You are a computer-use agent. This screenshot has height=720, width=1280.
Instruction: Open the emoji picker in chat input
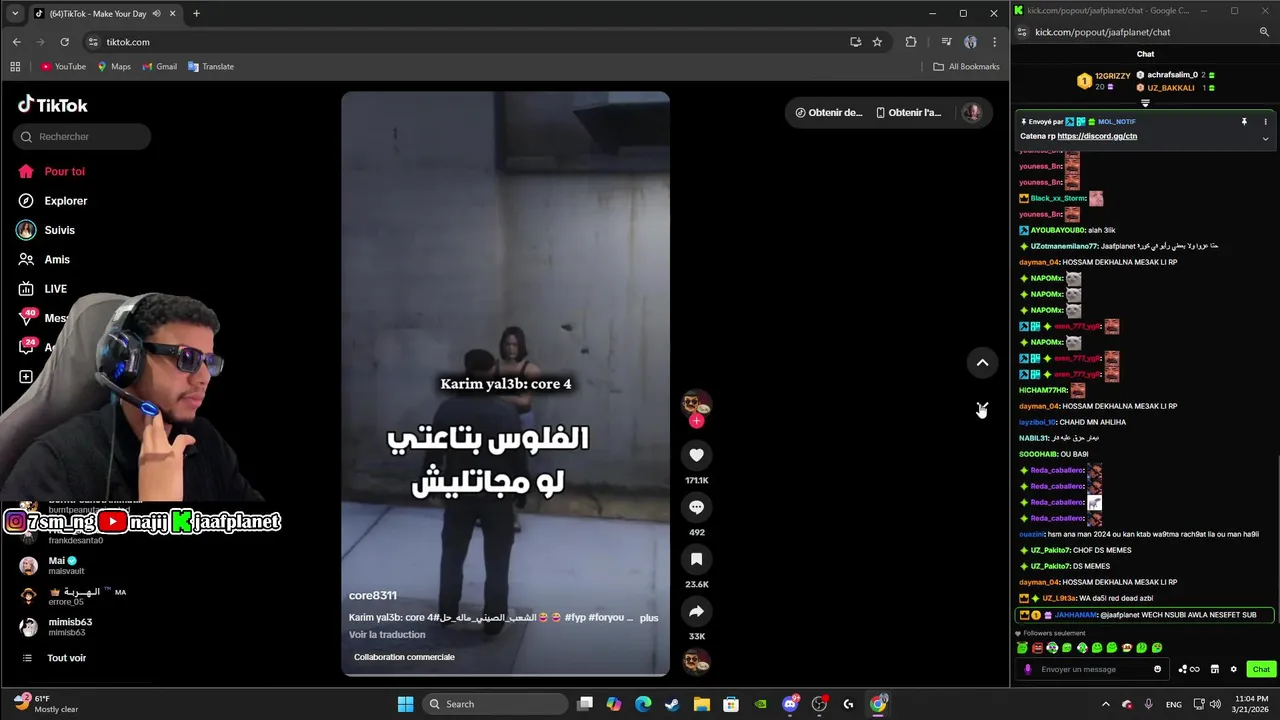[x=1158, y=669]
